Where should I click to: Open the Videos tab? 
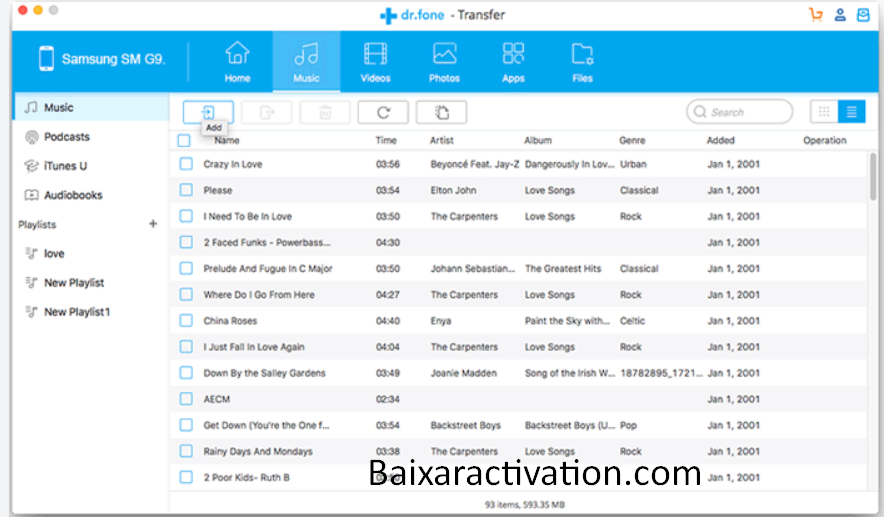tap(375, 62)
